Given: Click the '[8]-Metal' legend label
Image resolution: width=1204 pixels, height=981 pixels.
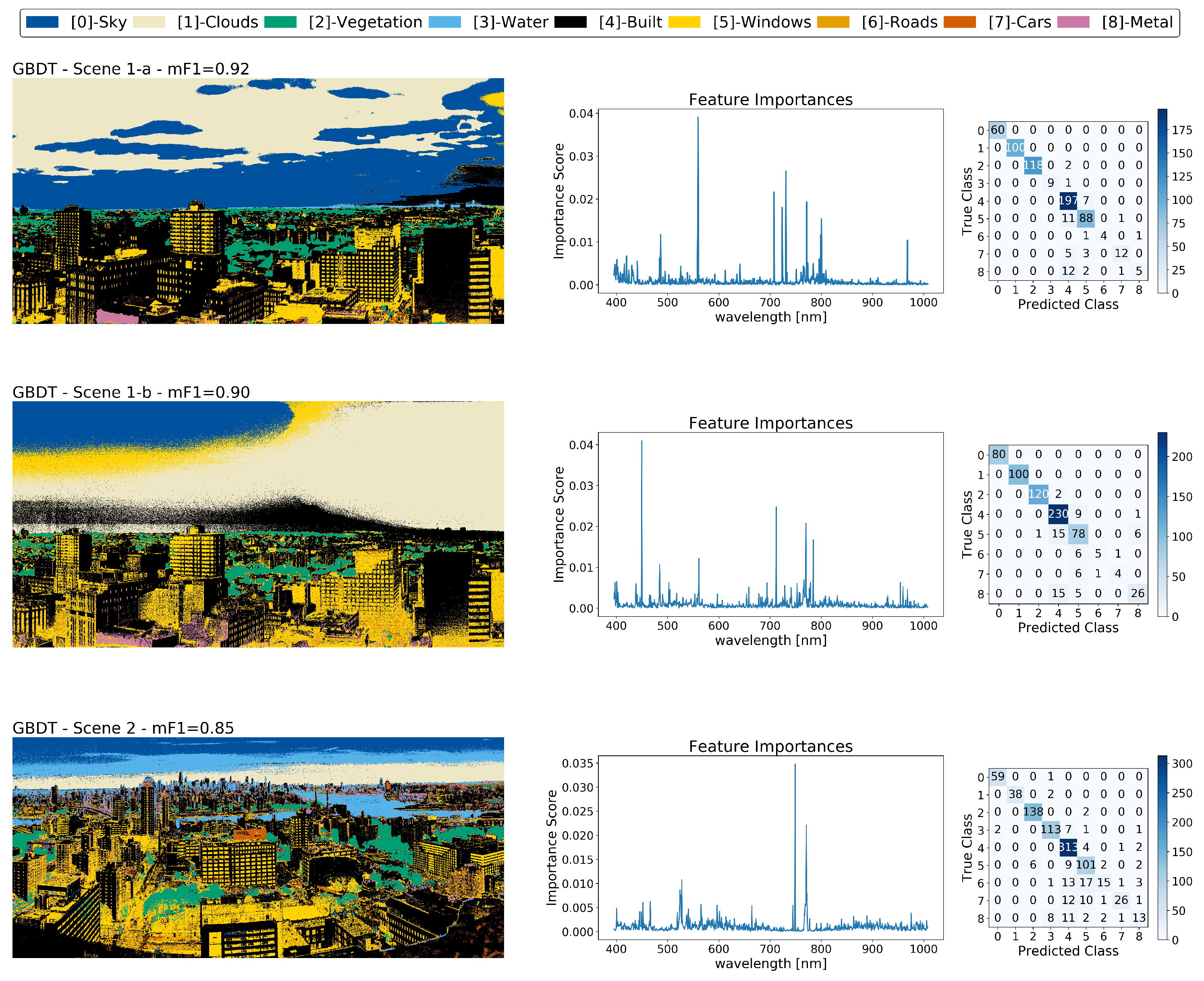Looking at the screenshot, I should point(1137,22).
